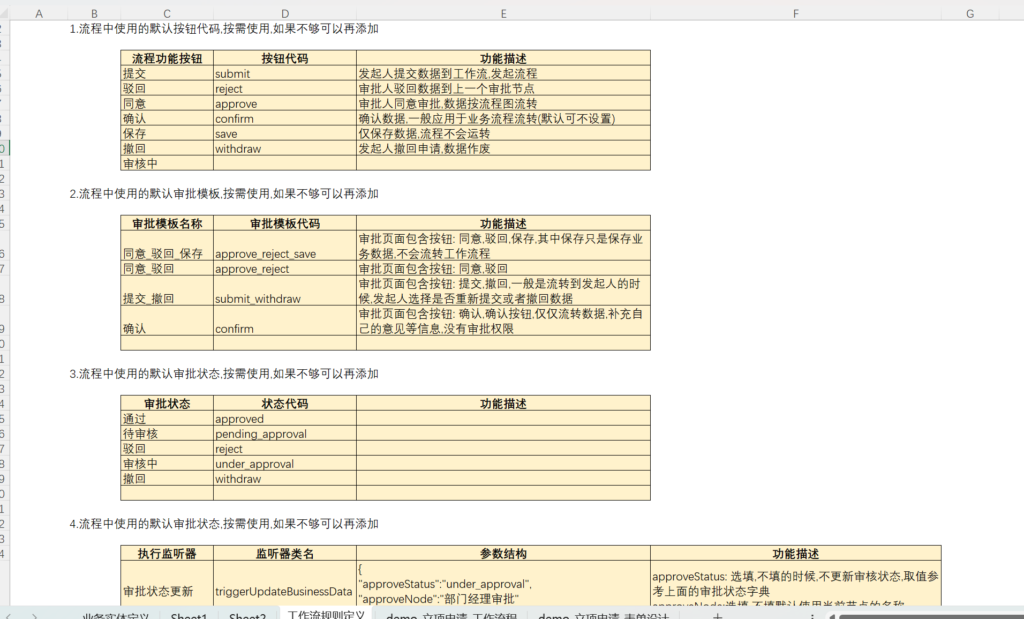This screenshot has height=619, width=1024.
Task: Select the '状态代码' header cell
Action: coord(285,404)
